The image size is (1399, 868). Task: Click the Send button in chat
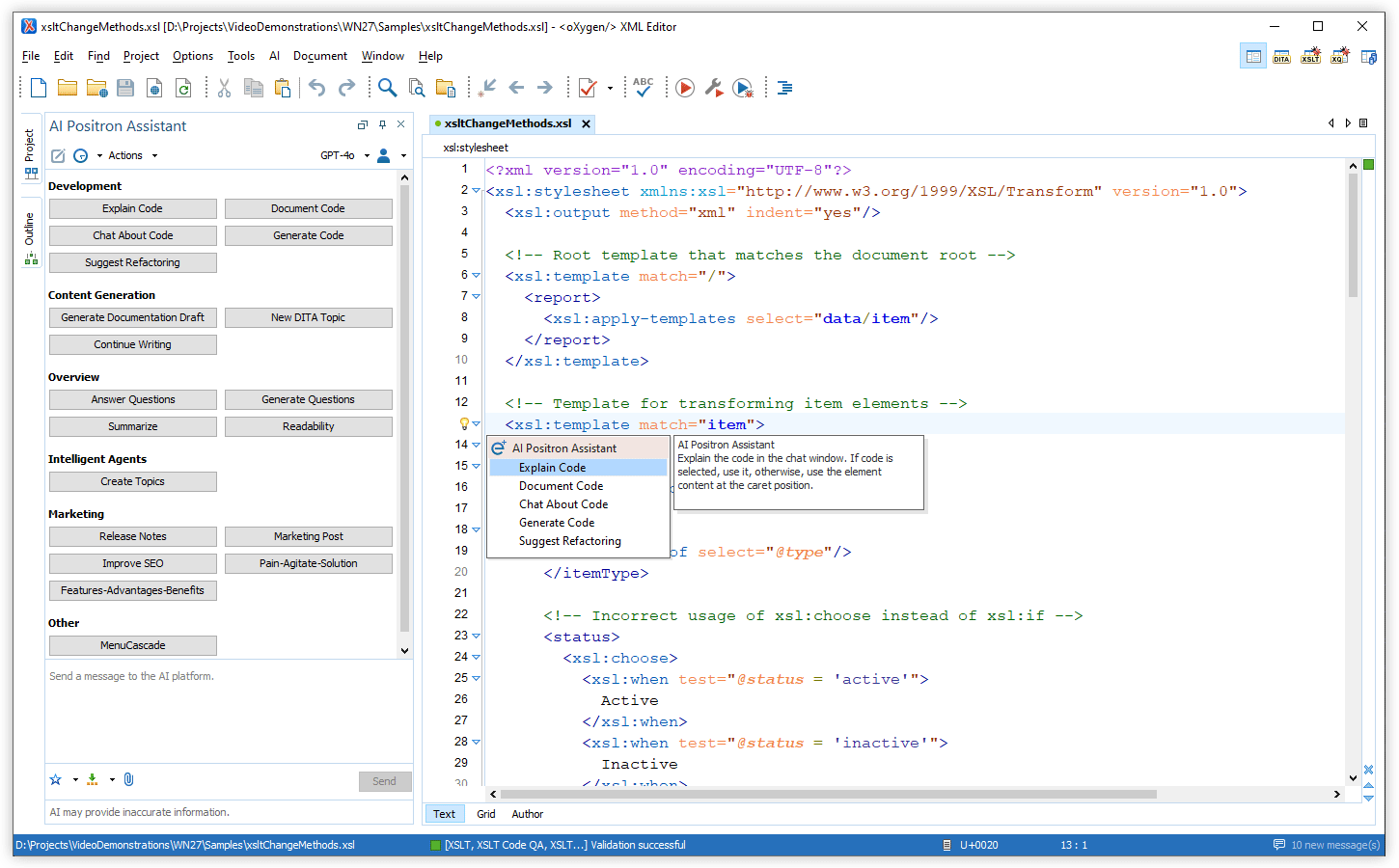pos(384,781)
